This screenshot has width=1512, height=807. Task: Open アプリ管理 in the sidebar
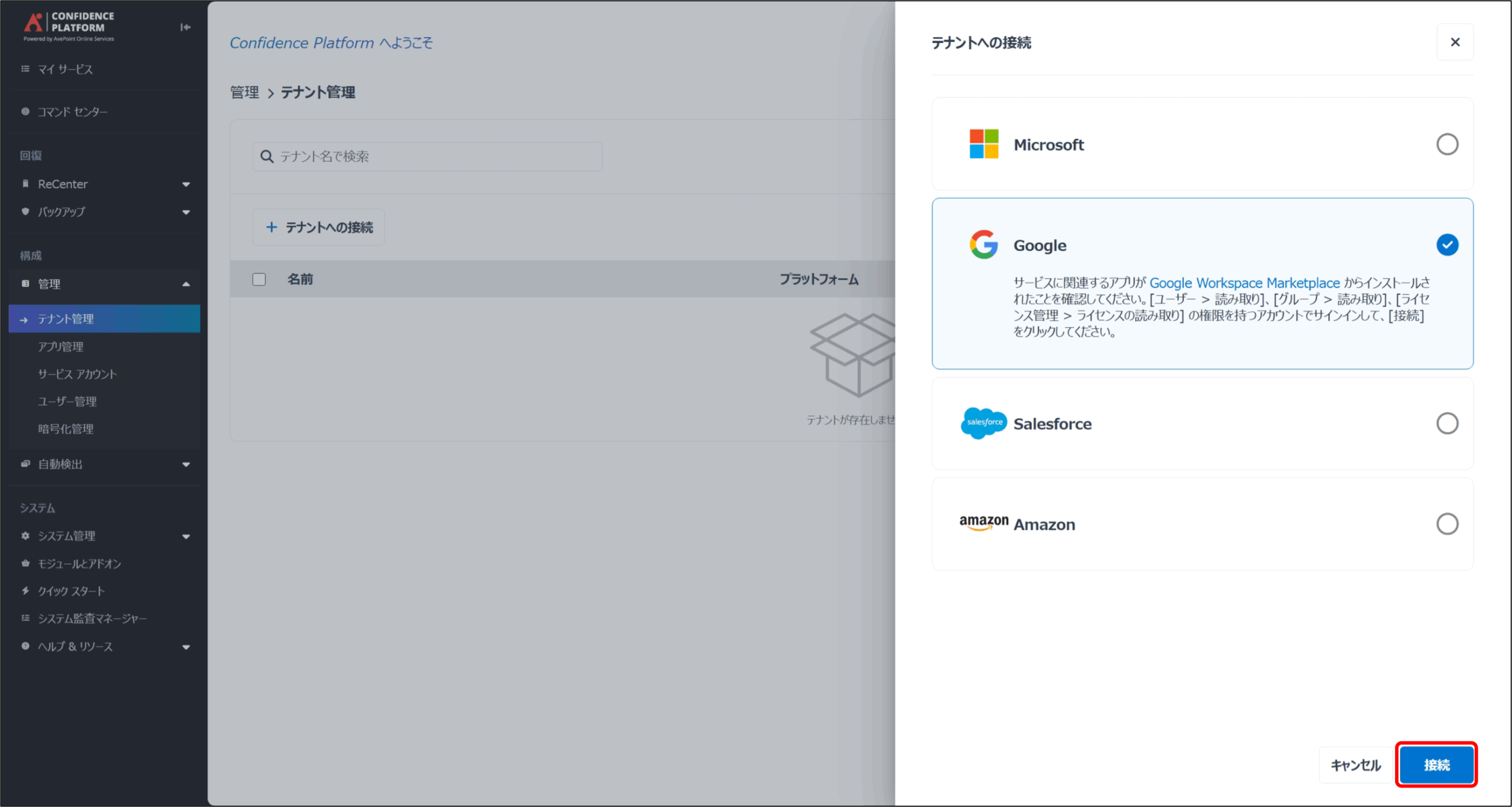tap(61, 347)
